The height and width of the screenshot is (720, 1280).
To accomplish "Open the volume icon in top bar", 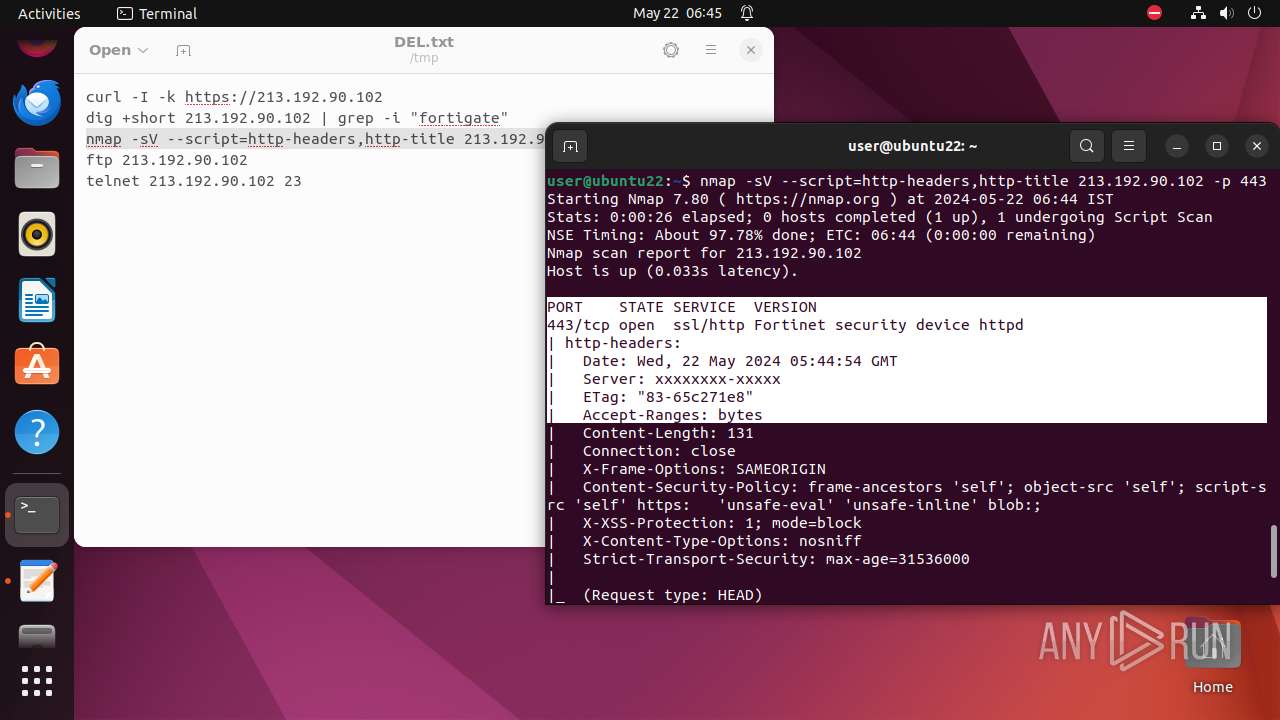I will pos(1226,13).
